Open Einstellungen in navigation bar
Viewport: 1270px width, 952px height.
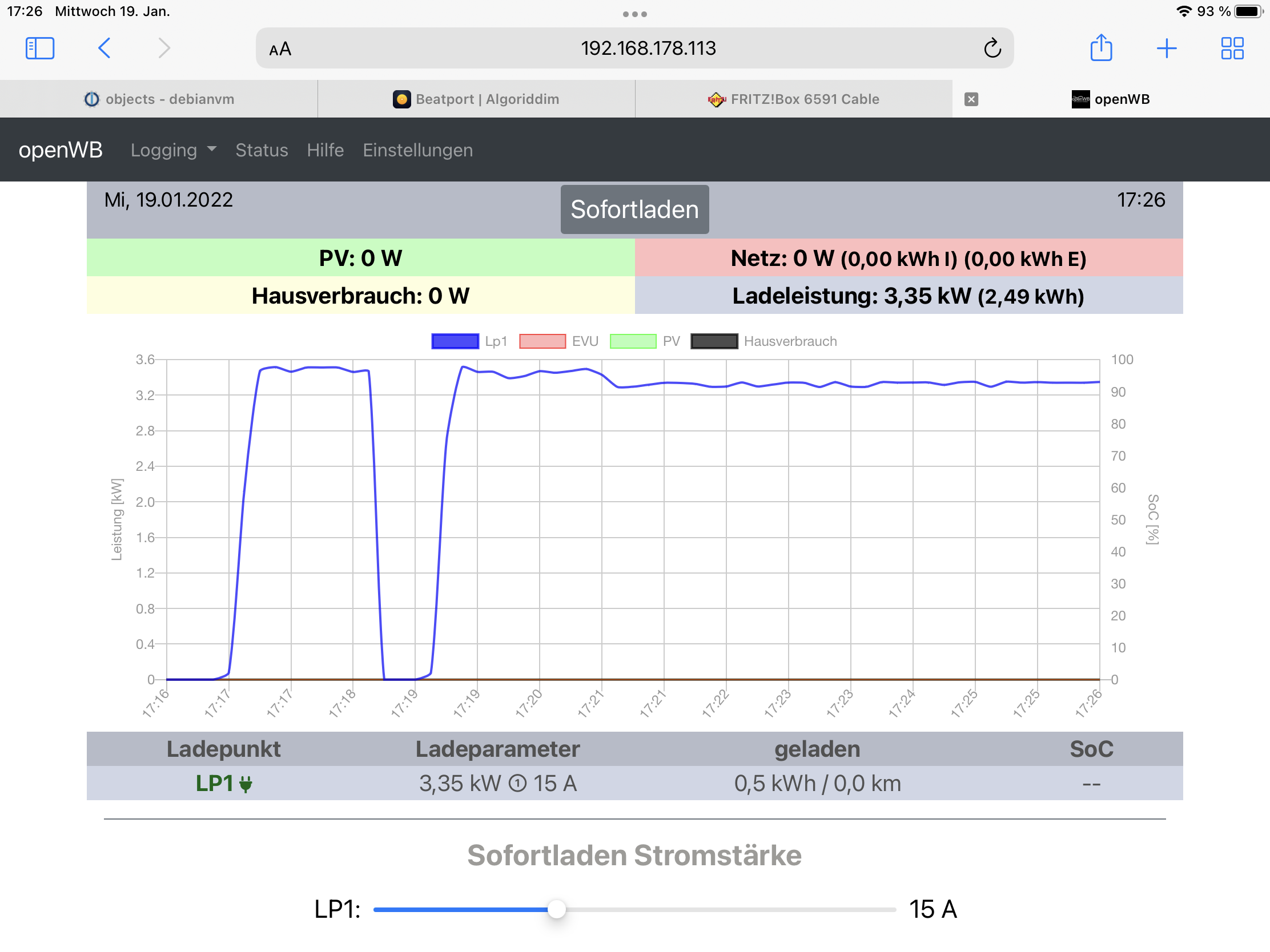[417, 150]
